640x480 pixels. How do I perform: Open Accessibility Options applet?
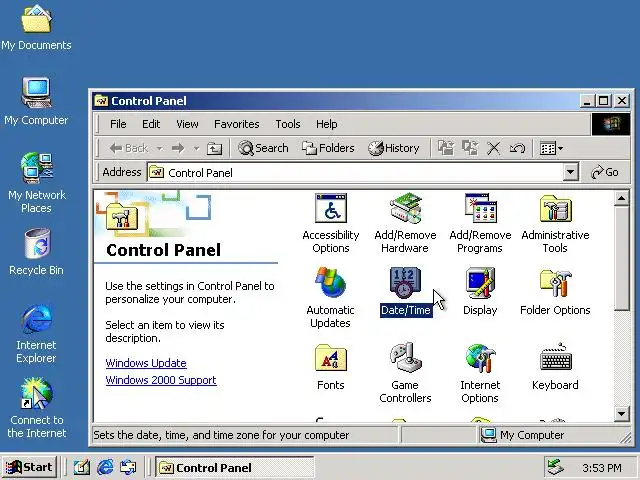[331, 223]
